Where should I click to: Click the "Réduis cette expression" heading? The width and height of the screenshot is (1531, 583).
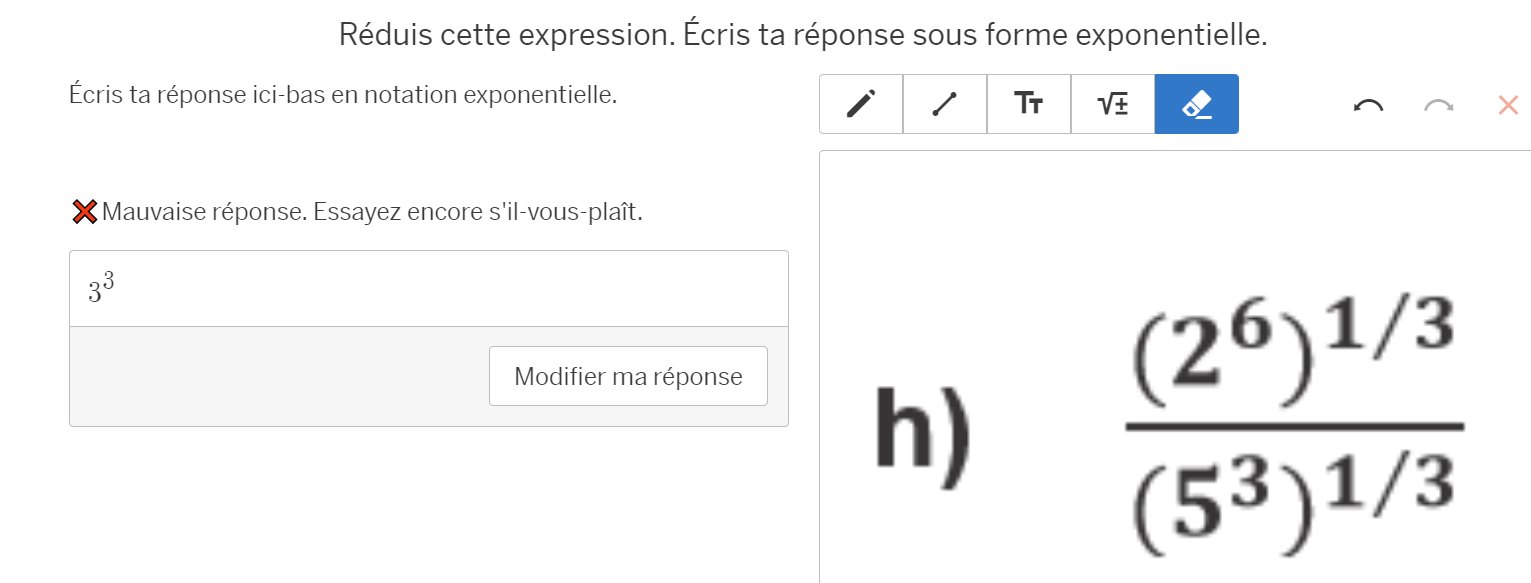pyautogui.click(x=803, y=35)
